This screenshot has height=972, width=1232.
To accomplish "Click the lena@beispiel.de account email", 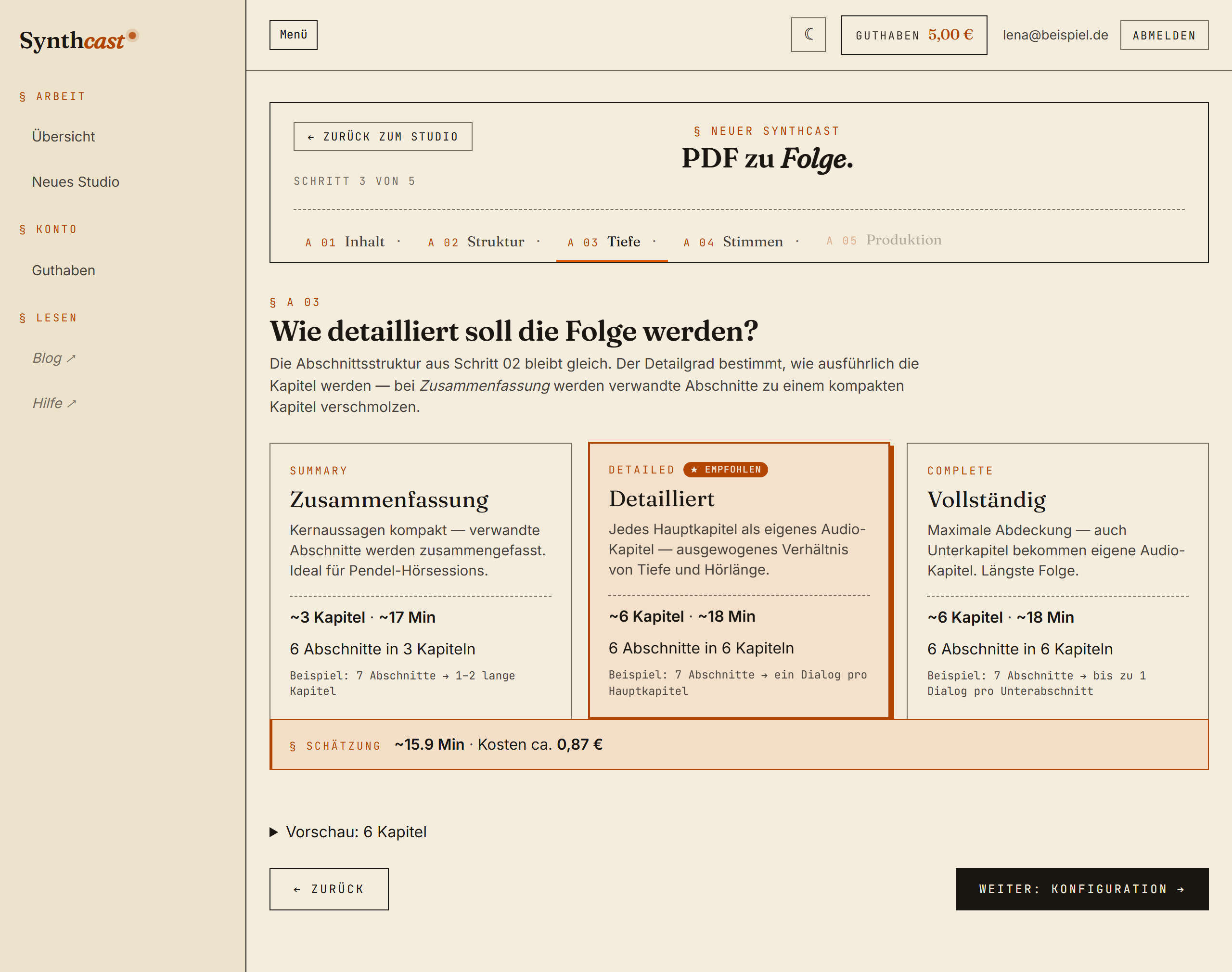I will click(1055, 35).
